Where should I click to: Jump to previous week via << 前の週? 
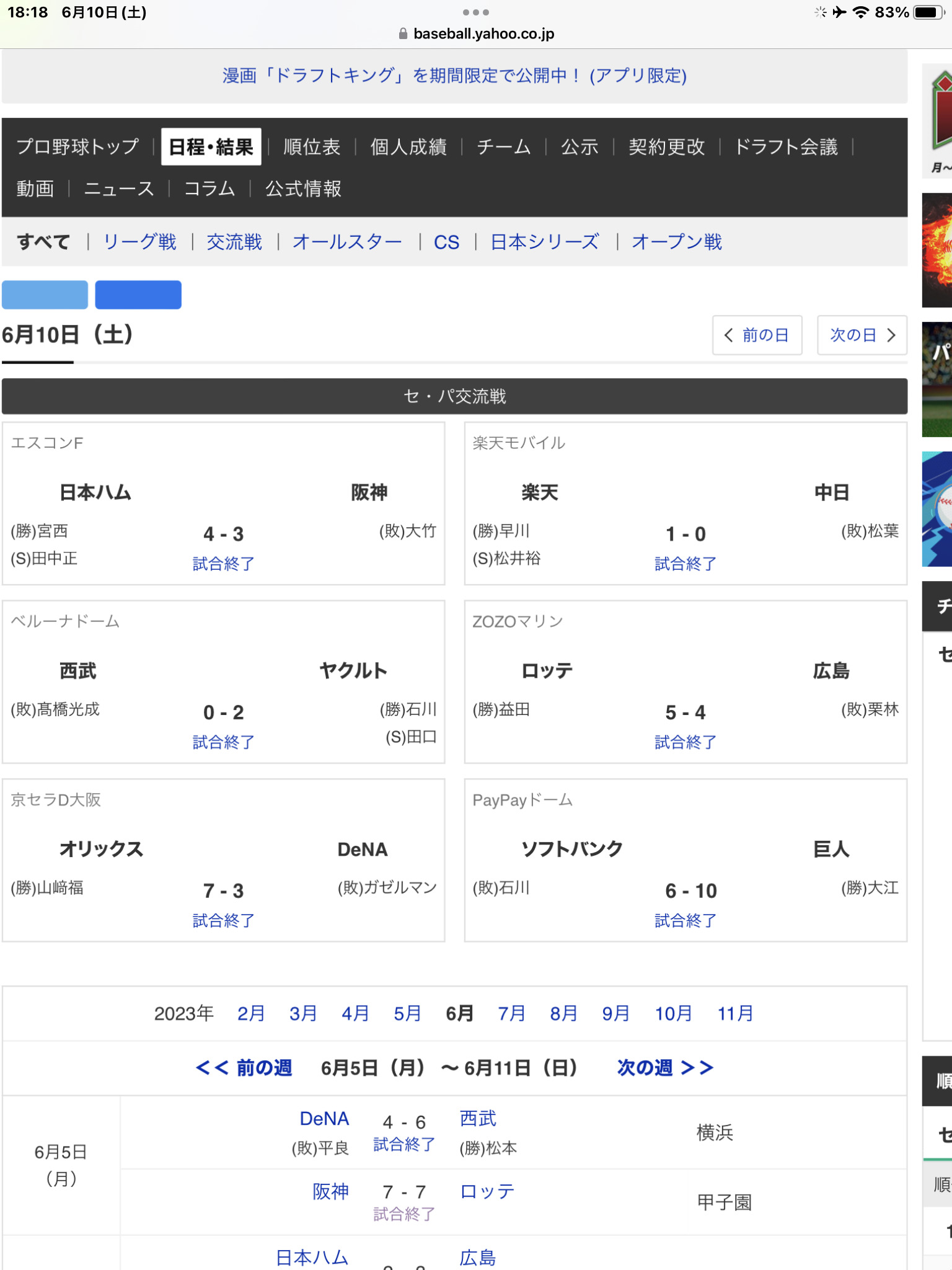(244, 1068)
